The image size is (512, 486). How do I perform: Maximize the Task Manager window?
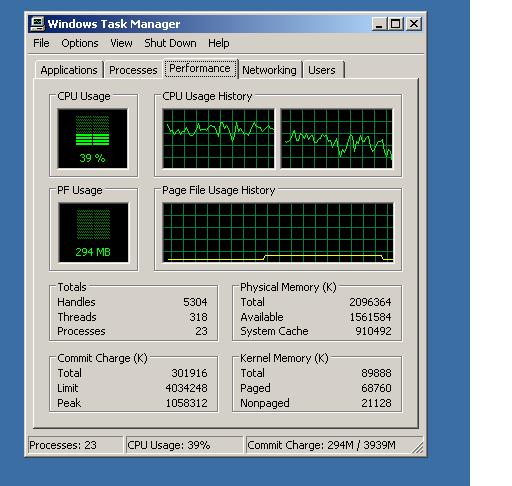click(396, 24)
